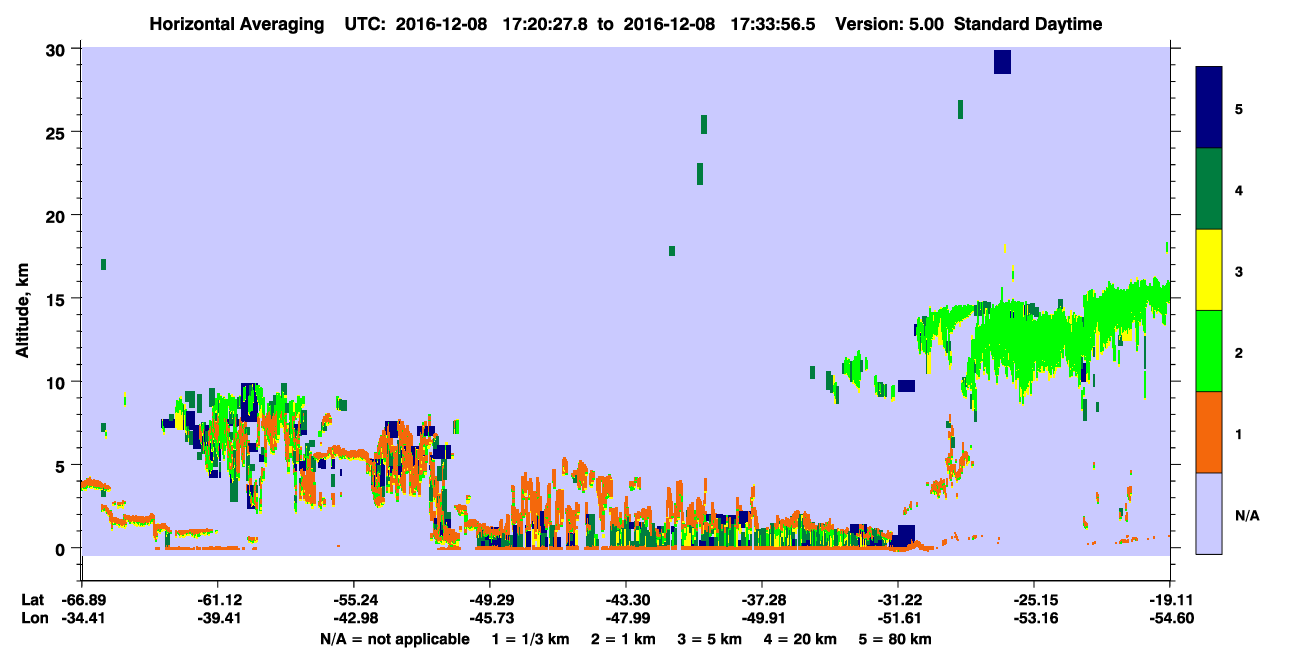This screenshot has height=667, width=1300.
Task: Click longitude value -51.61
Action: 898,619
